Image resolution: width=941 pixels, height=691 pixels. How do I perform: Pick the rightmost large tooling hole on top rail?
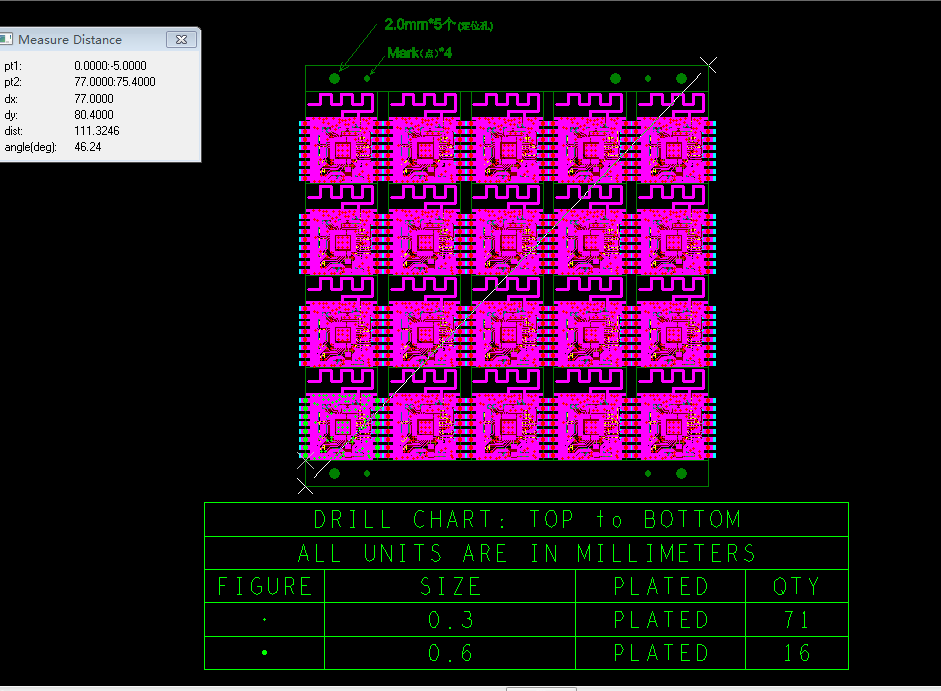coord(681,78)
